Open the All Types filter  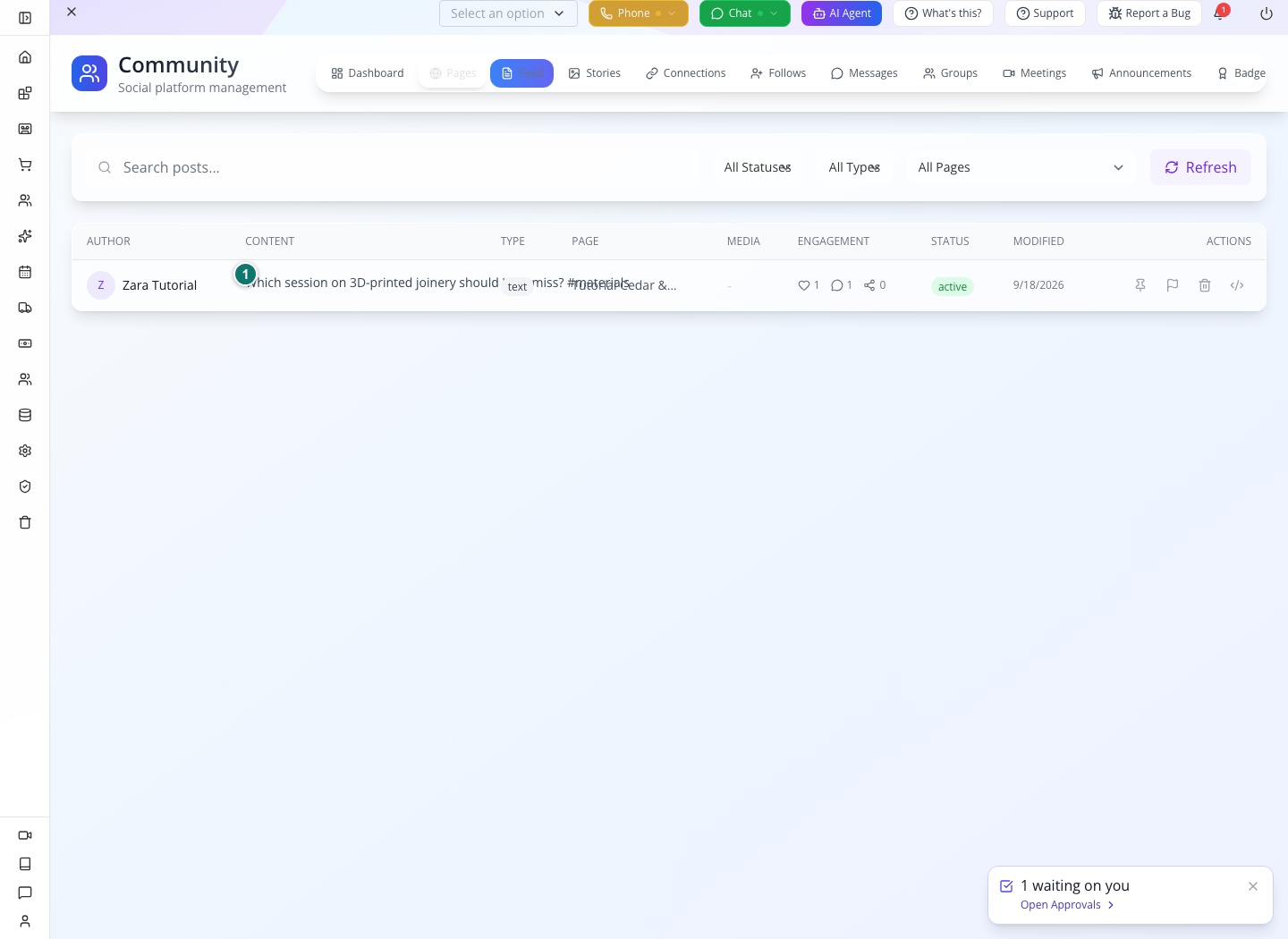tap(855, 167)
